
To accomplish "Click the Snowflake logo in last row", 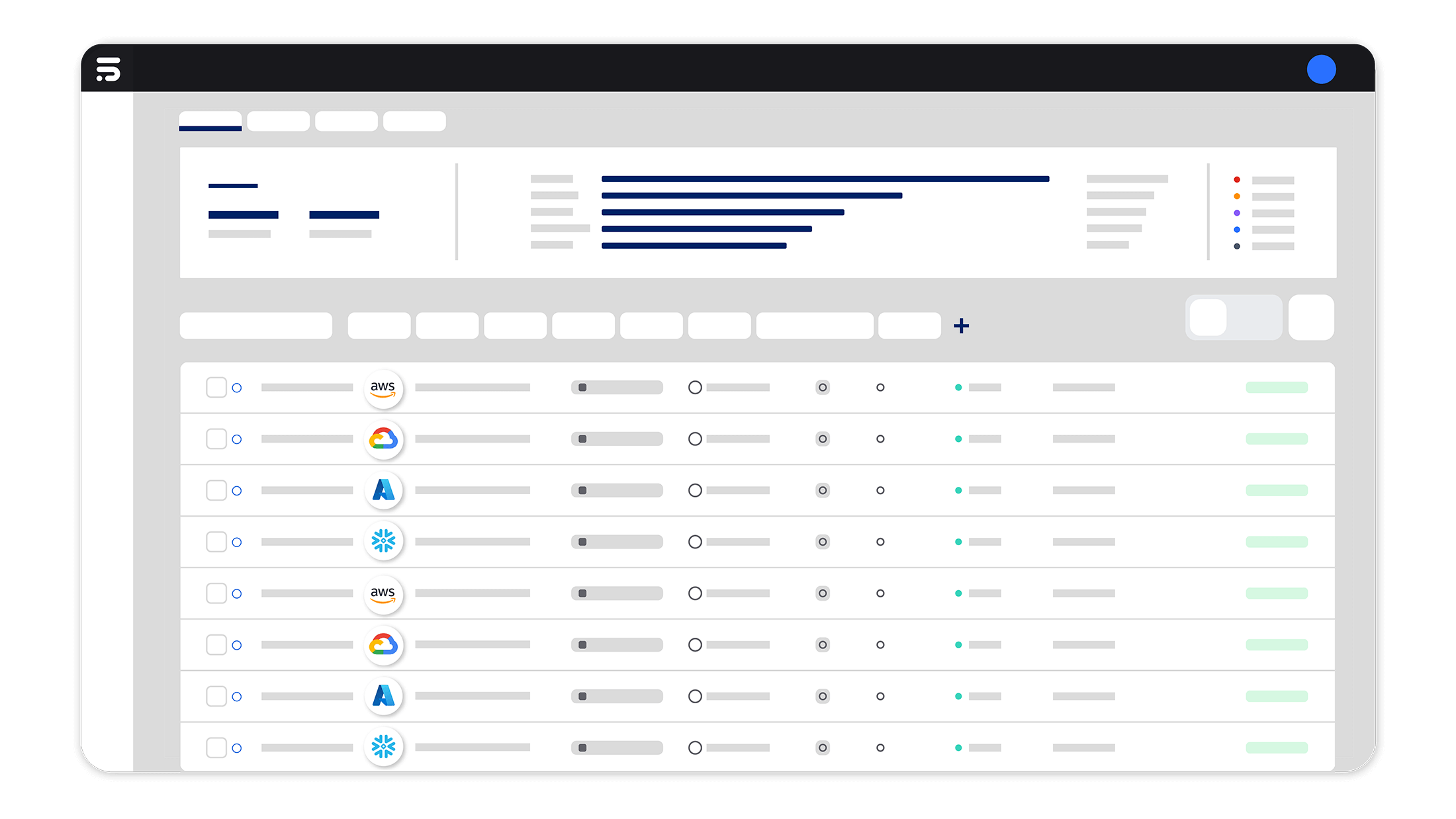I will click(x=383, y=747).
